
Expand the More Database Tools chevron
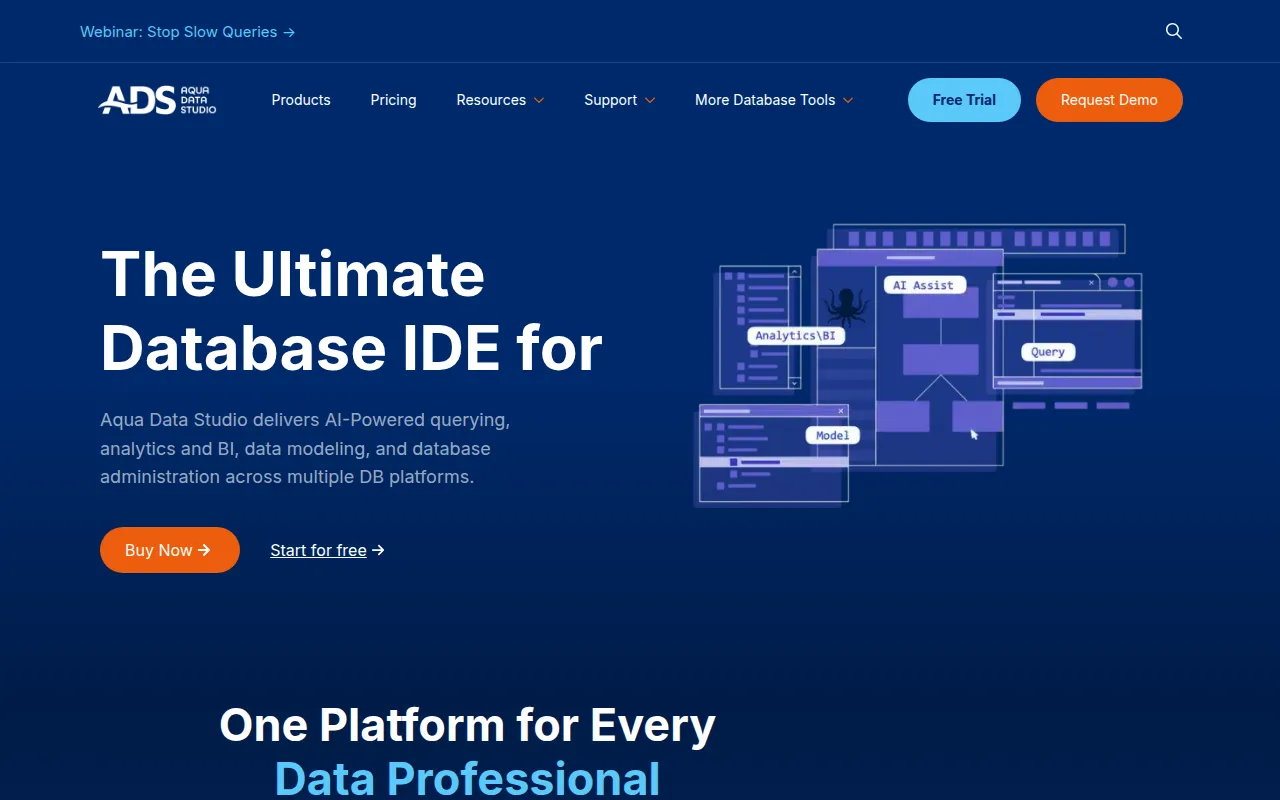[x=848, y=100]
